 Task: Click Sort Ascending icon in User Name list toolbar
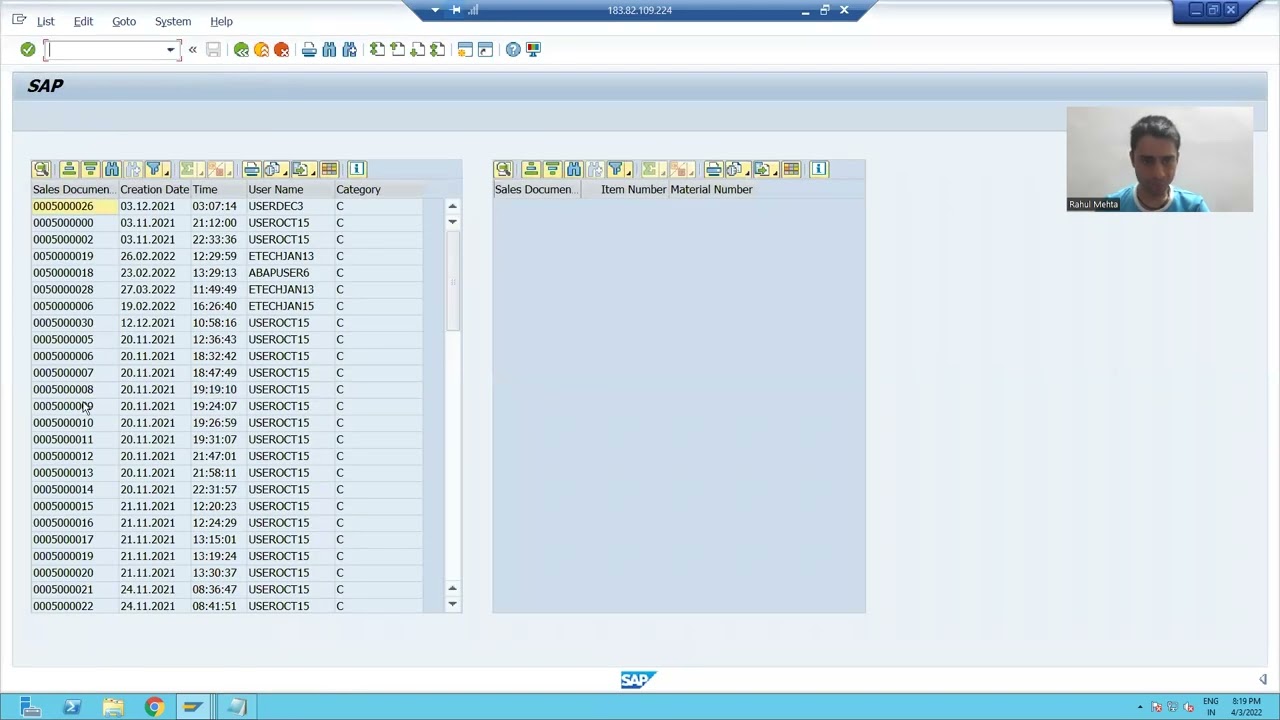[x=69, y=169]
